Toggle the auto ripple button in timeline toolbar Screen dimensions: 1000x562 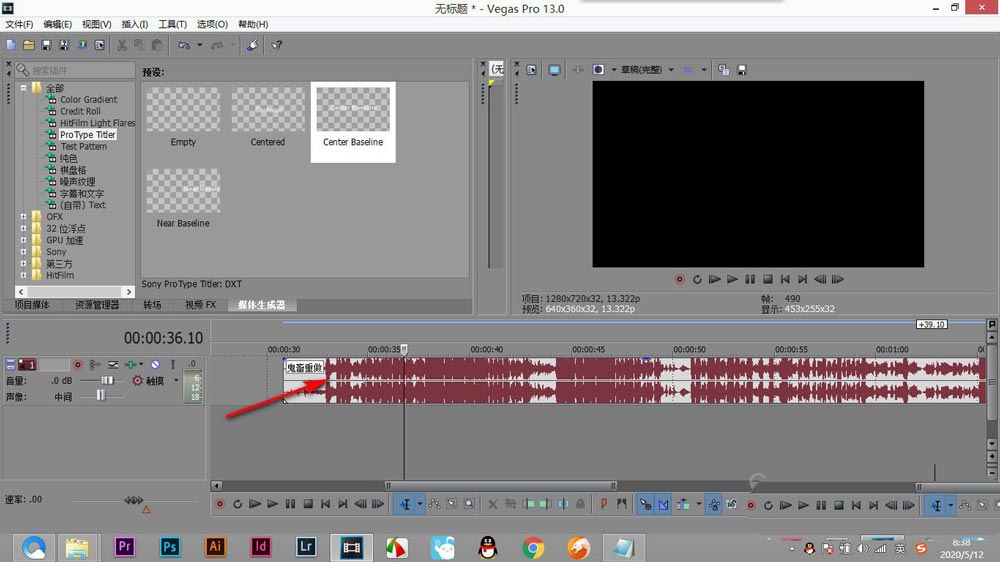coord(683,505)
